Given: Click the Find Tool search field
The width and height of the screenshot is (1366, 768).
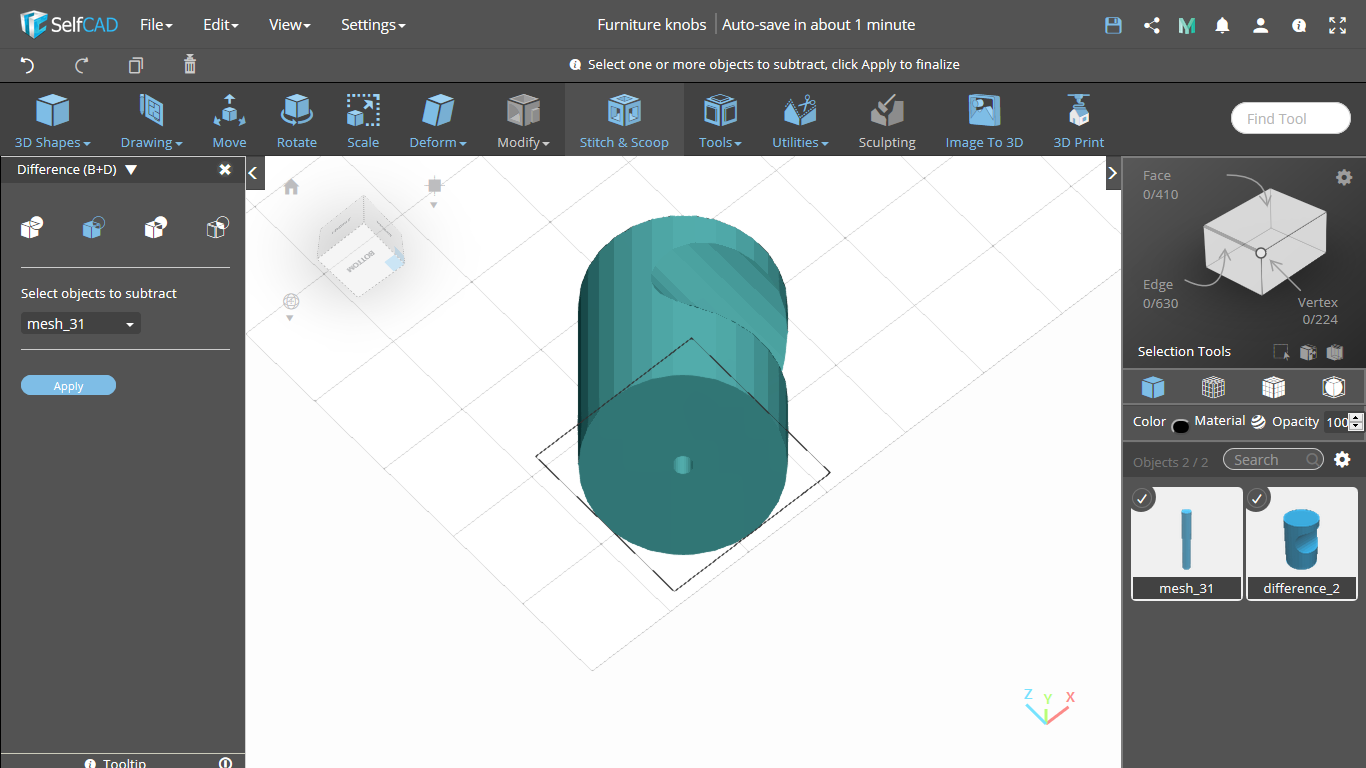Looking at the screenshot, I should tap(1290, 118).
